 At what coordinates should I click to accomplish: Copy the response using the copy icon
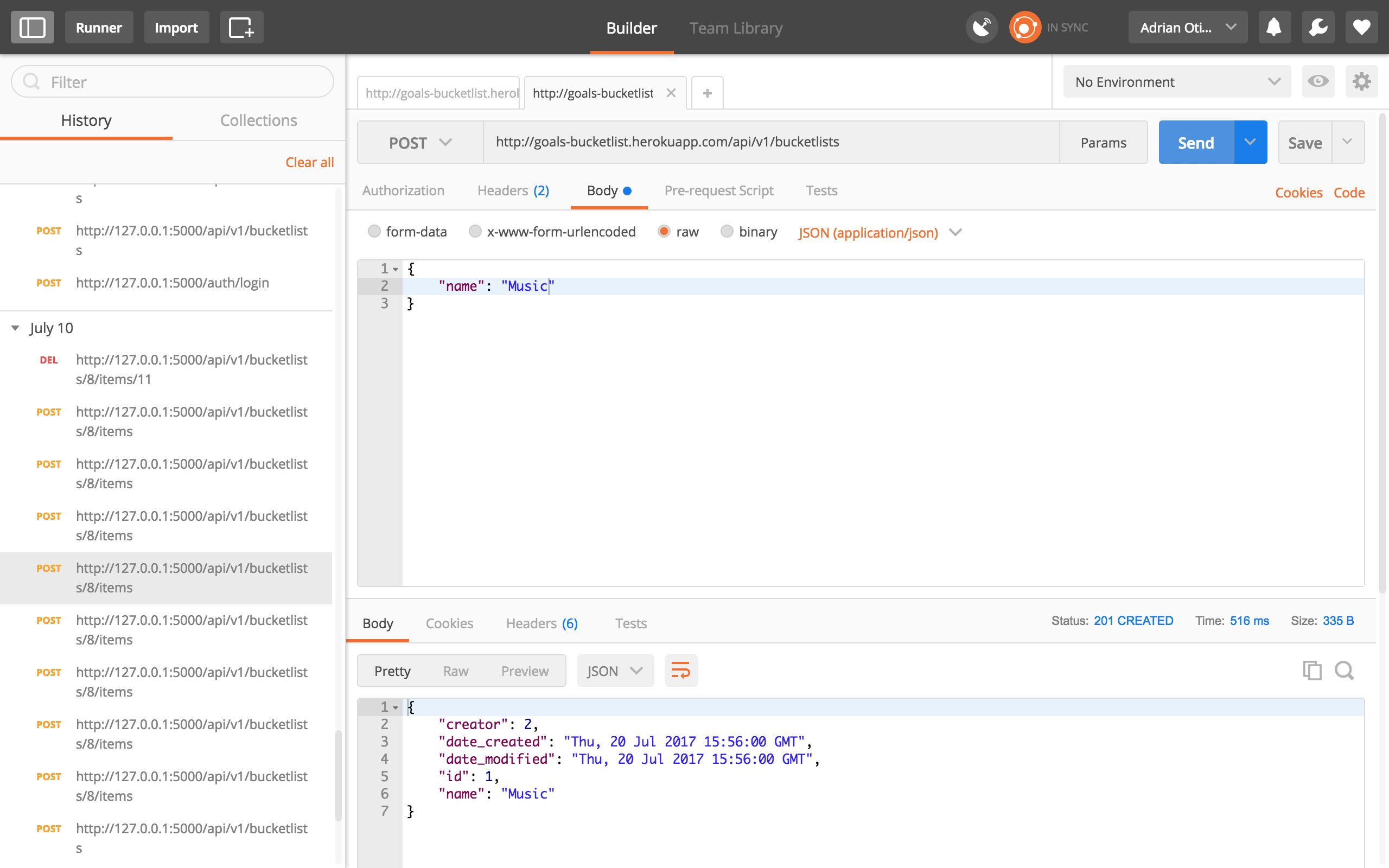tap(1313, 670)
